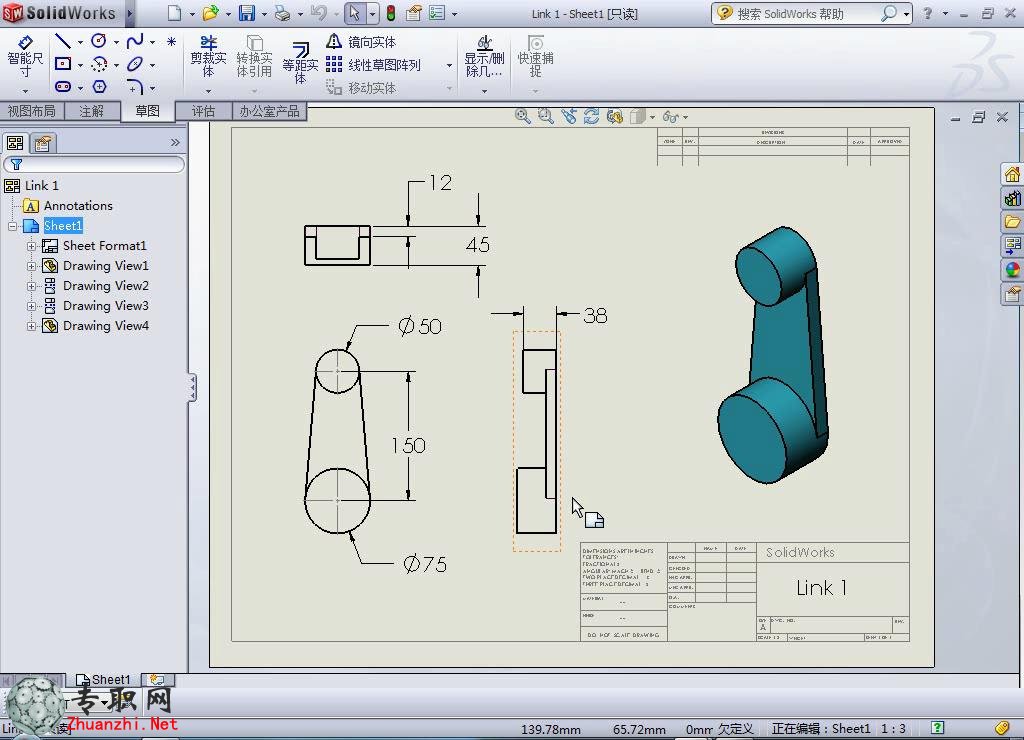The image size is (1024, 740).
Task: Click the Linear Sketch Pattern (线性草图阵列) tool
Action: point(374,65)
